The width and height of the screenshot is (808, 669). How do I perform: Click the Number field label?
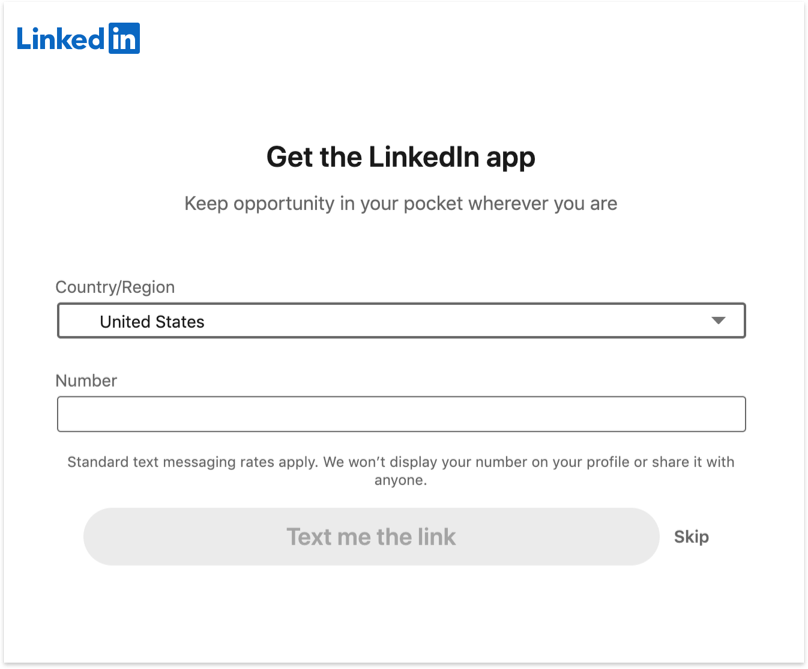click(87, 380)
